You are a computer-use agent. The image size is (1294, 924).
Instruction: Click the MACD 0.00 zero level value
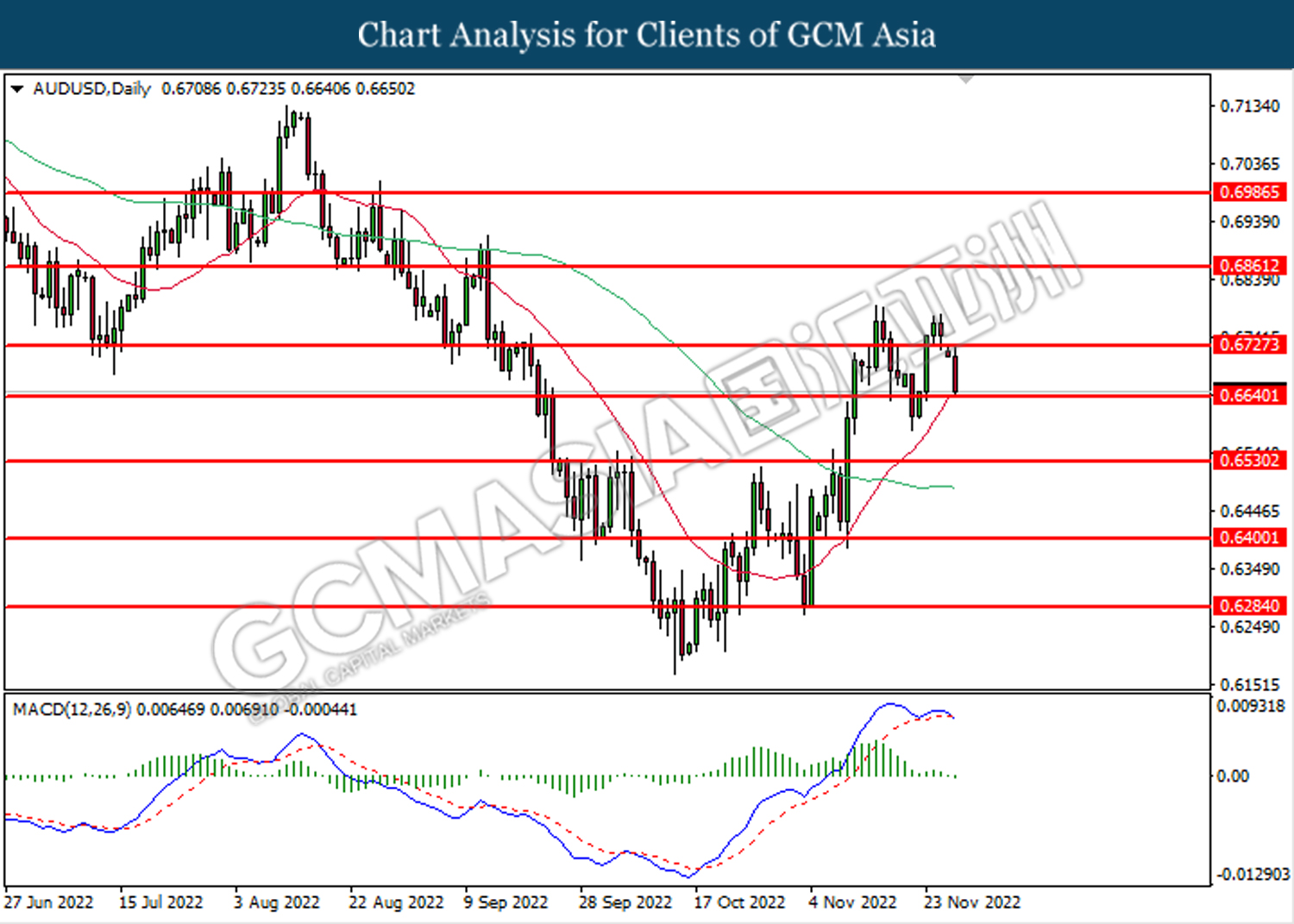[1233, 776]
